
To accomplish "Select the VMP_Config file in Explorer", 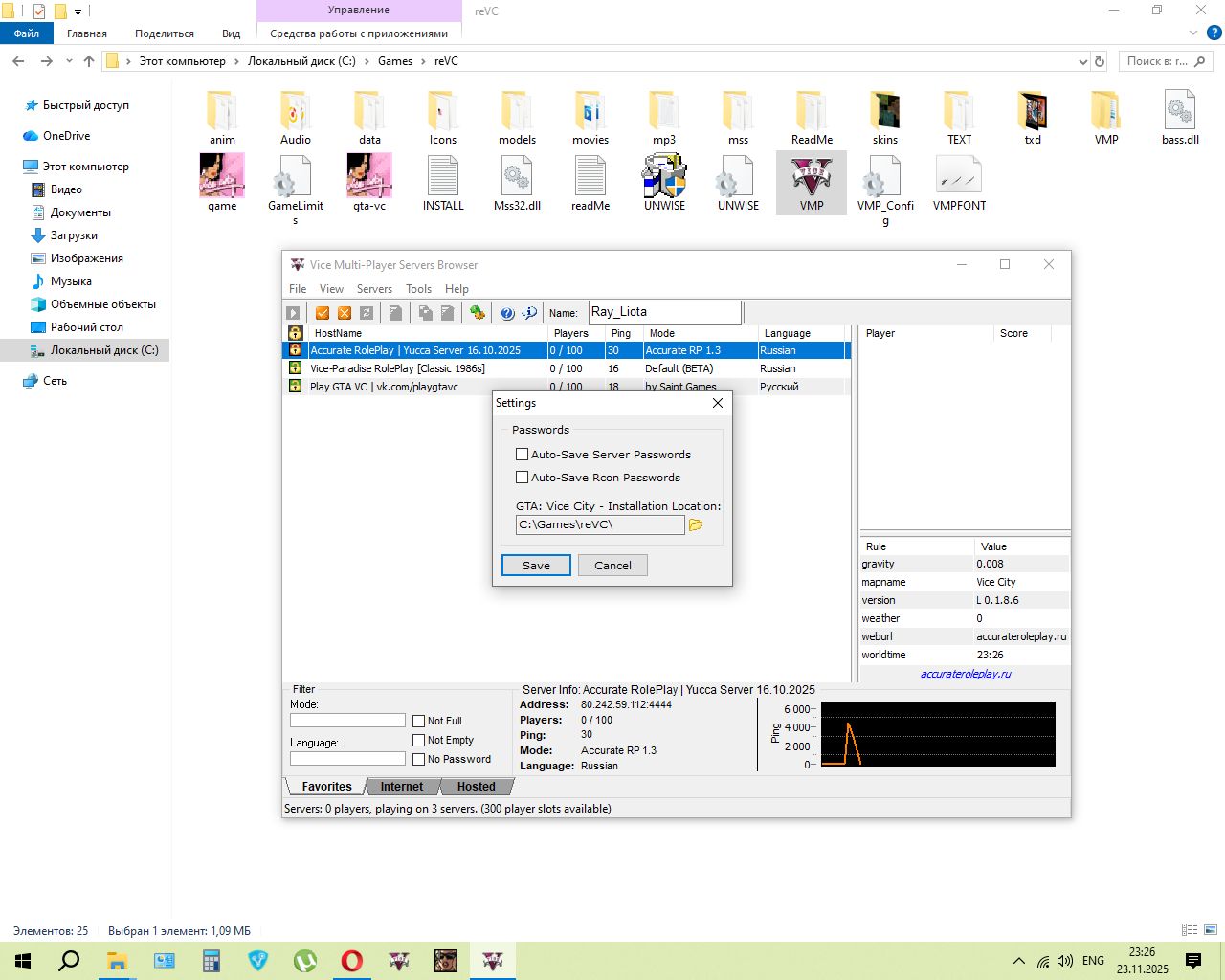I will coord(885,191).
